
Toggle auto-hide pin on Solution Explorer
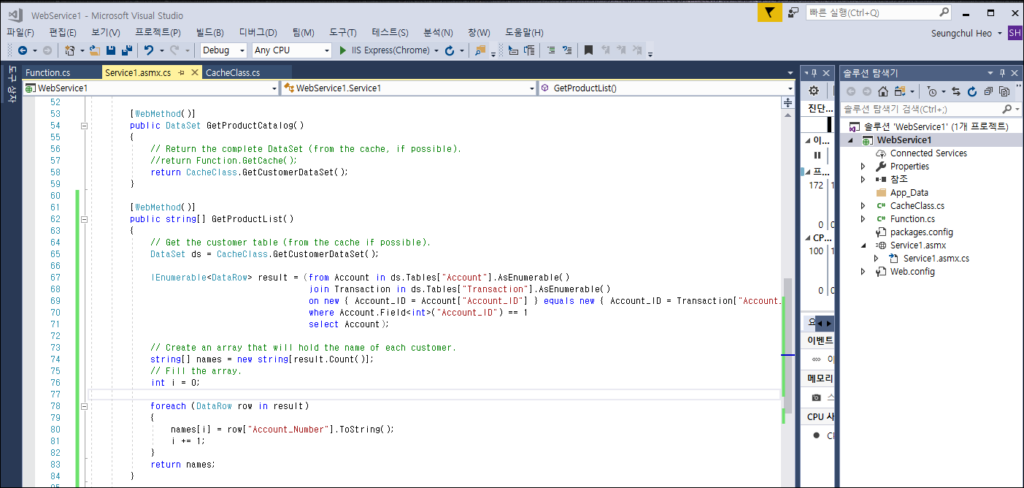(1002, 73)
